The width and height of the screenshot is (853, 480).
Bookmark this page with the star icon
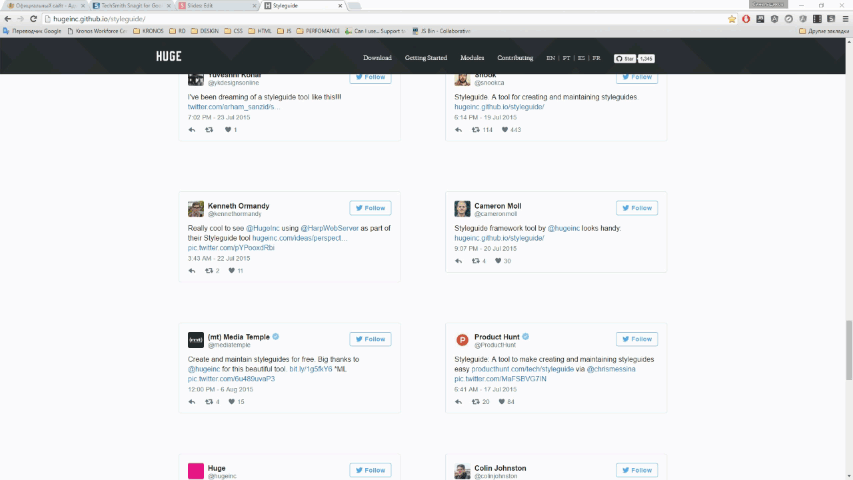[732, 19]
